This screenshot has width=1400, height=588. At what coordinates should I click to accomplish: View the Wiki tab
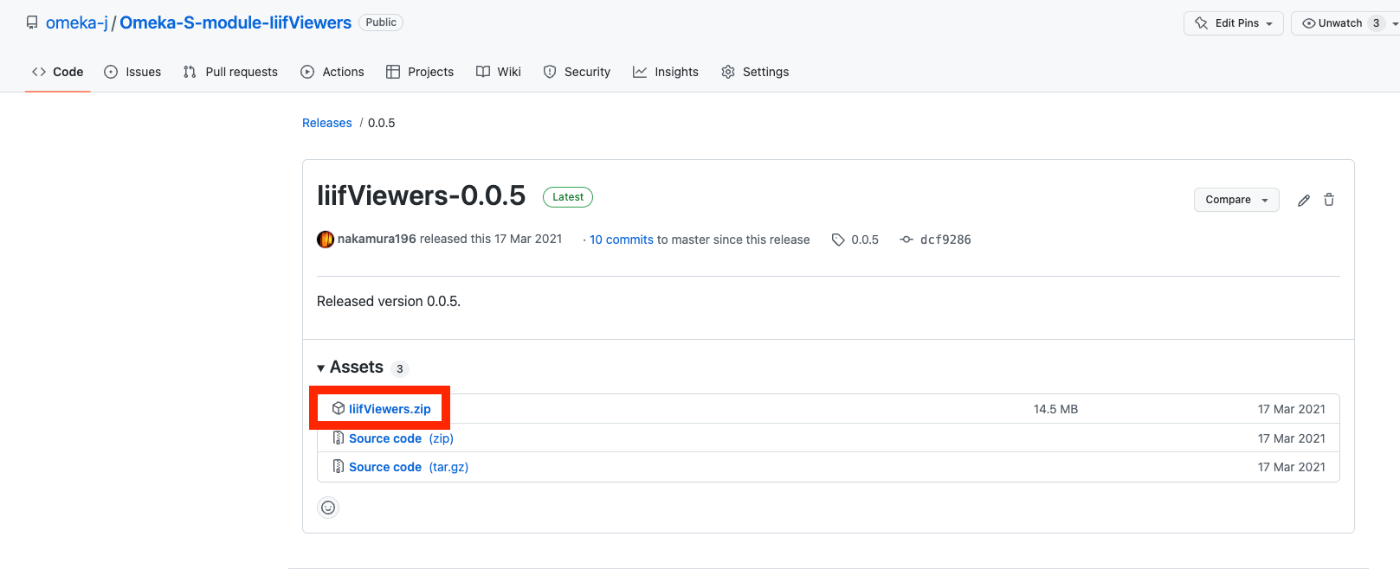tap(498, 72)
